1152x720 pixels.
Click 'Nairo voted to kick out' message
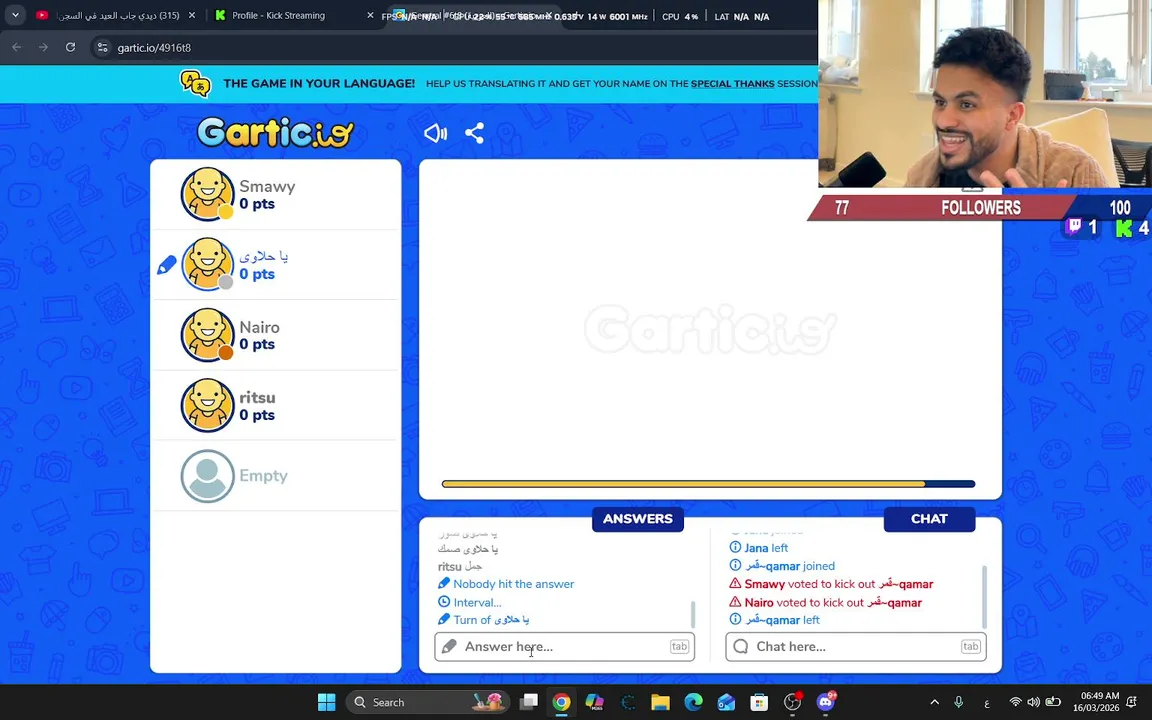tap(825, 602)
